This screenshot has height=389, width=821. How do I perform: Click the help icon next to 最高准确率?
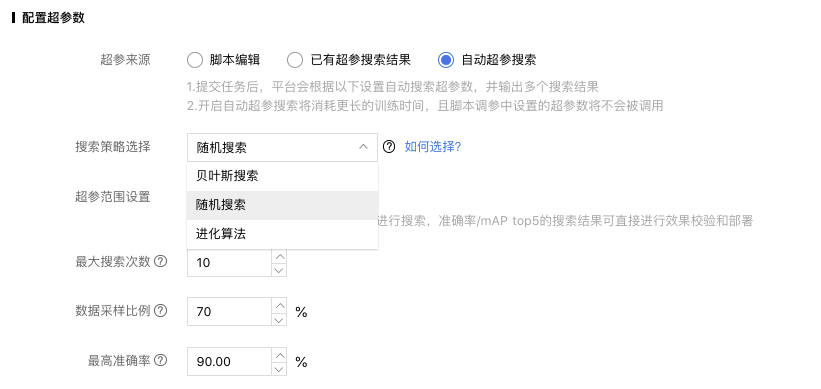pyautogui.click(x=161, y=361)
